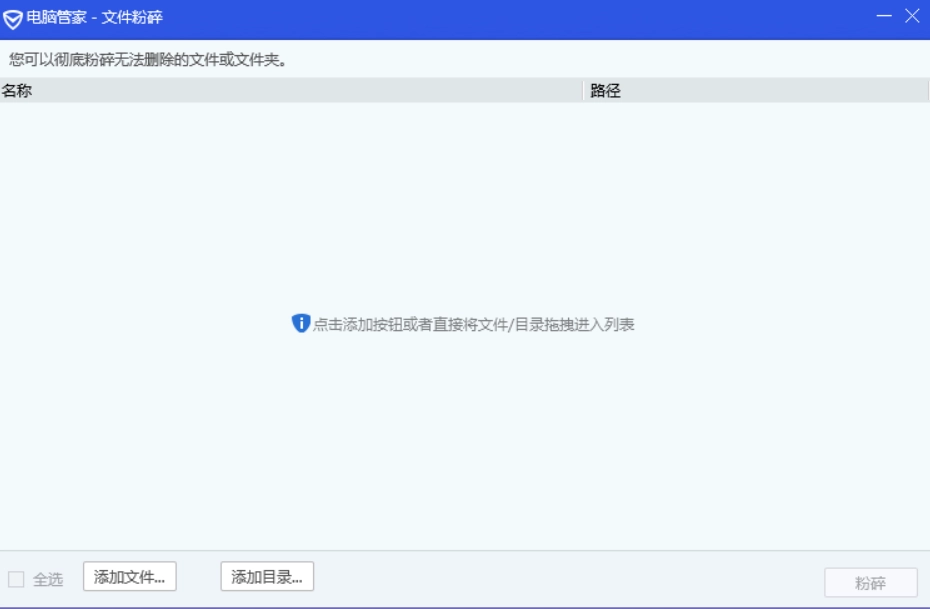Click the hint text 点击添加按钮或者直接将文件/目录拖拽进入列表
This screenshot has height=609, width=930.
tap(473, 324)
